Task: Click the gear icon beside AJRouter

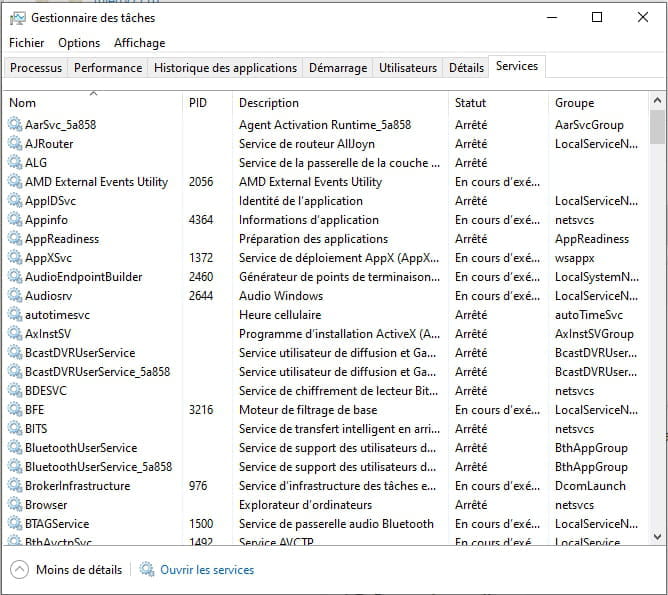Action: (x=15, y=144)
